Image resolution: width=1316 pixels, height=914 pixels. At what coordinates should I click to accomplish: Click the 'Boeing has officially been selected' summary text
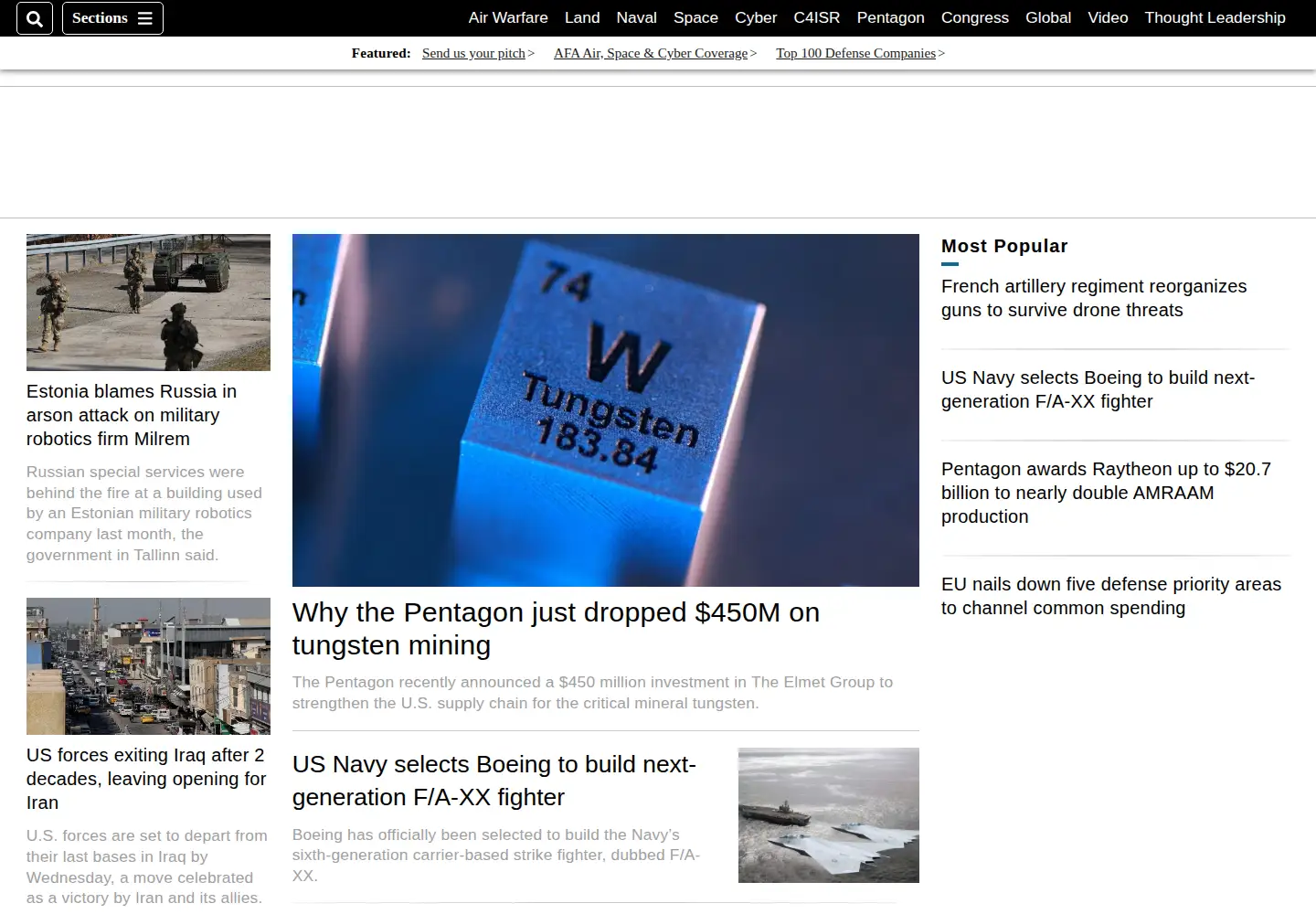496,855
